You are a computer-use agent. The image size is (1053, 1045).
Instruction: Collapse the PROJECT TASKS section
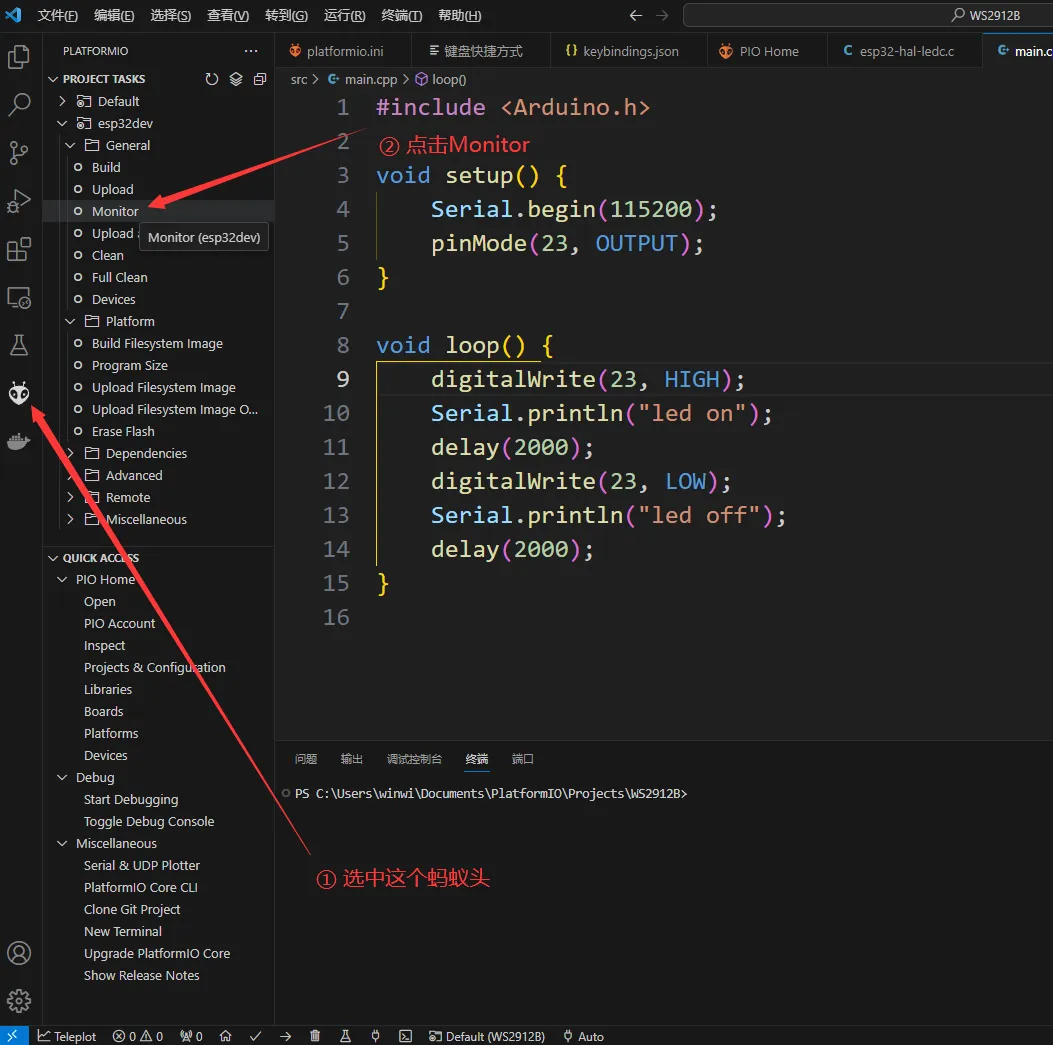54,79
